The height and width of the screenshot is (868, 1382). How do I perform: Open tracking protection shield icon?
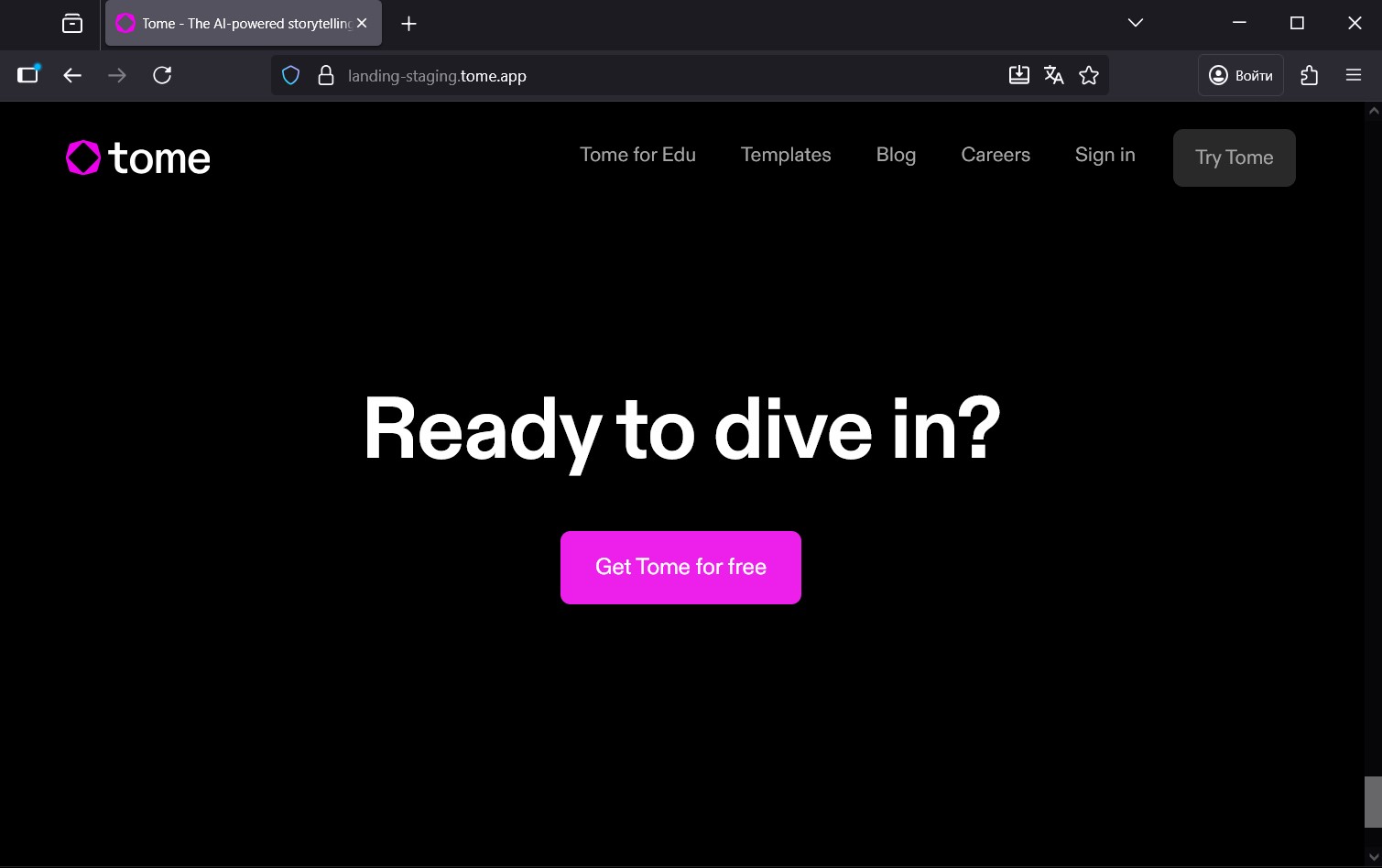pyautogui.click(x=291, y=76)
